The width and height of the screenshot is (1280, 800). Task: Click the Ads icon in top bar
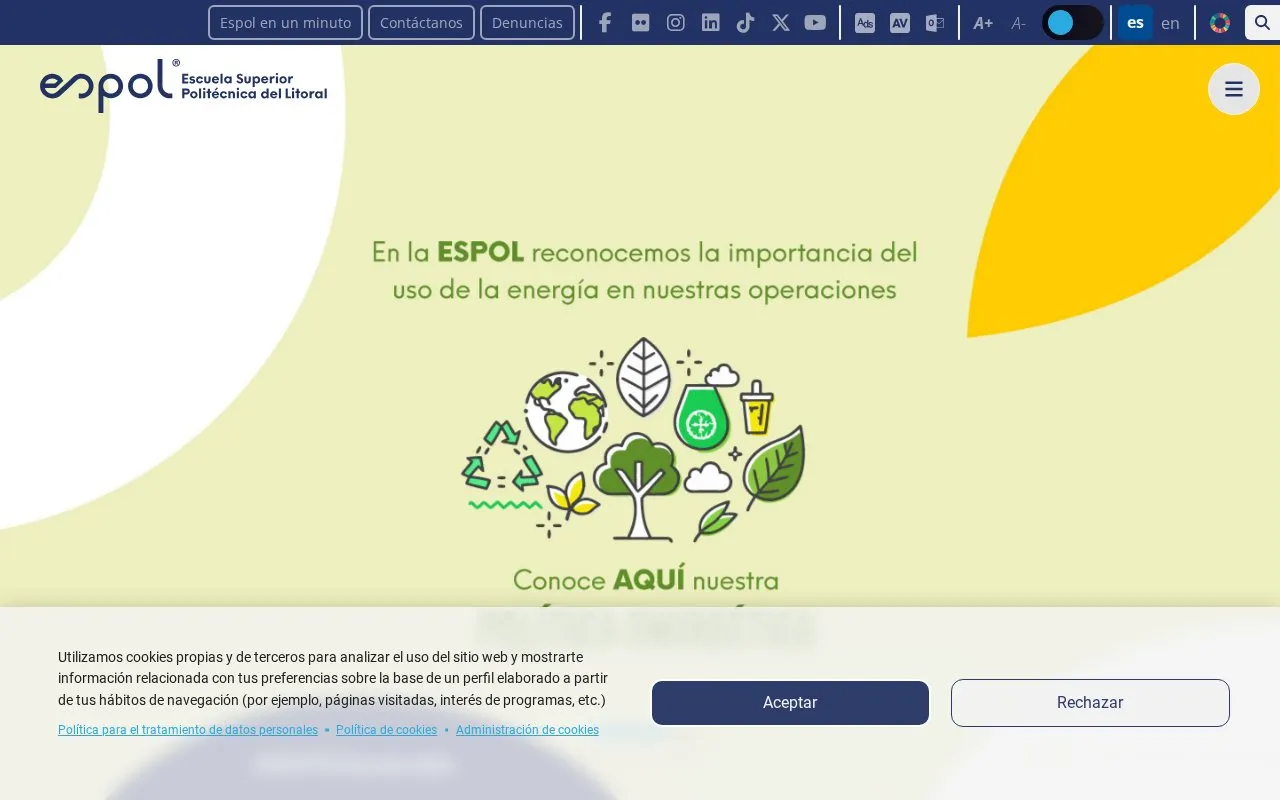pos(865,22)
